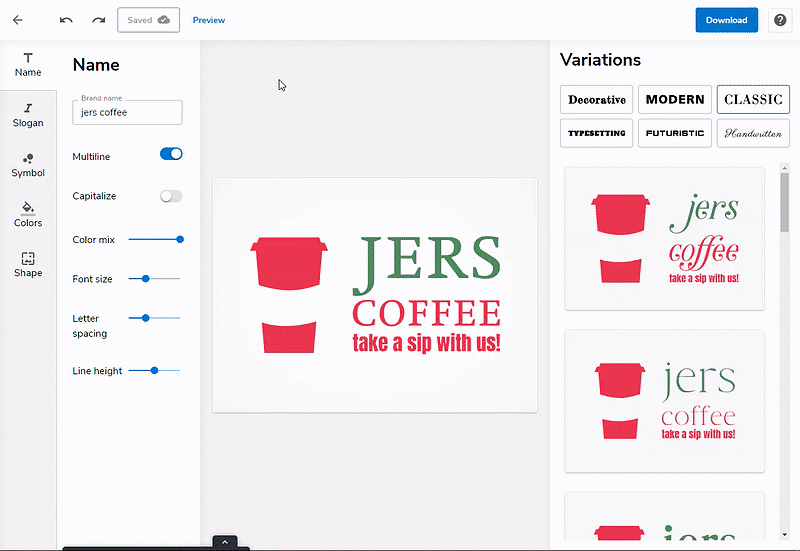Viewport: 800px width, 551px height.
Task: Select the Decorative variation style
Action: click(596, 99)
